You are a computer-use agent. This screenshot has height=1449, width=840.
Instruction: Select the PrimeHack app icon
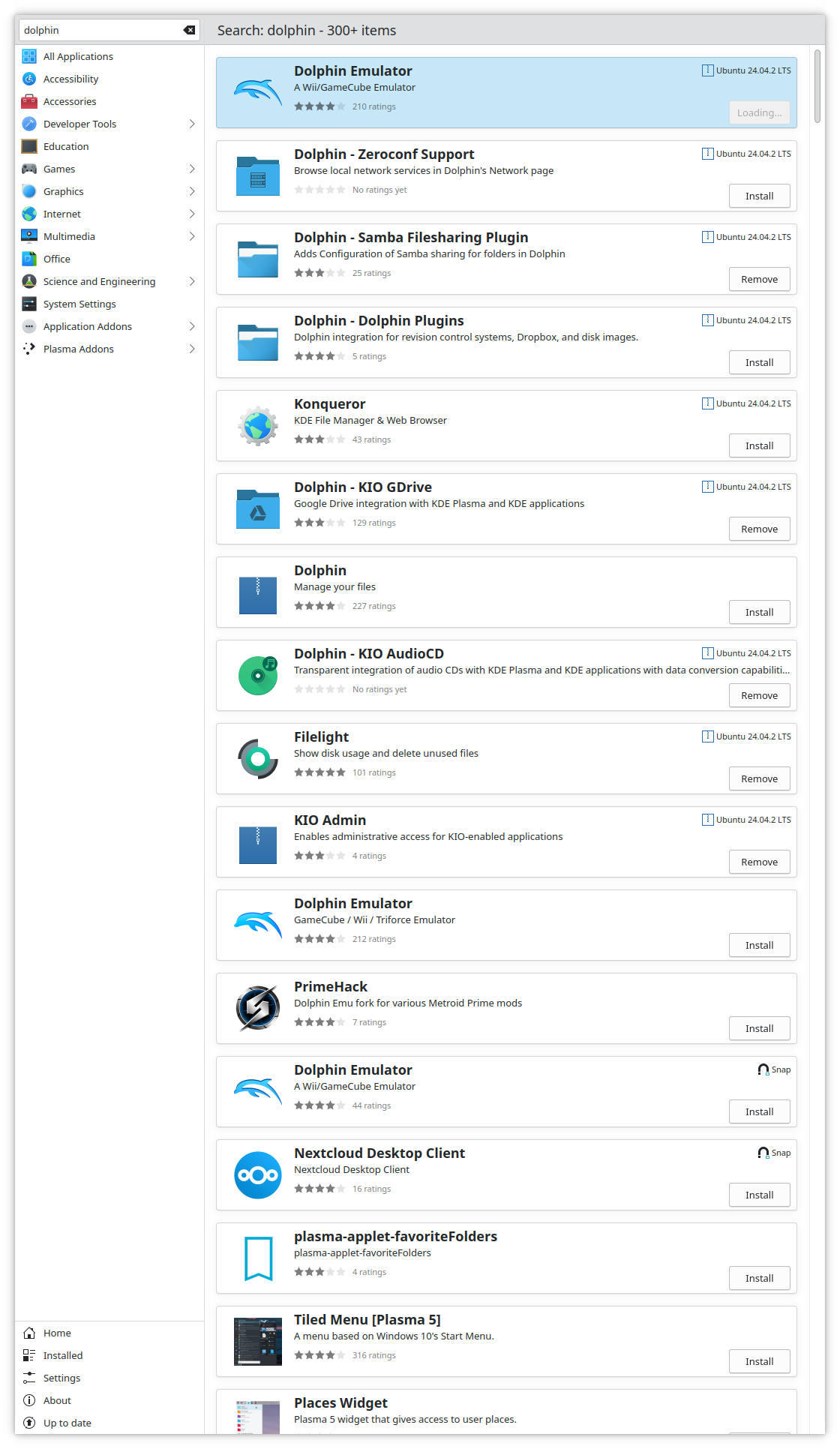click(258, 1008)
